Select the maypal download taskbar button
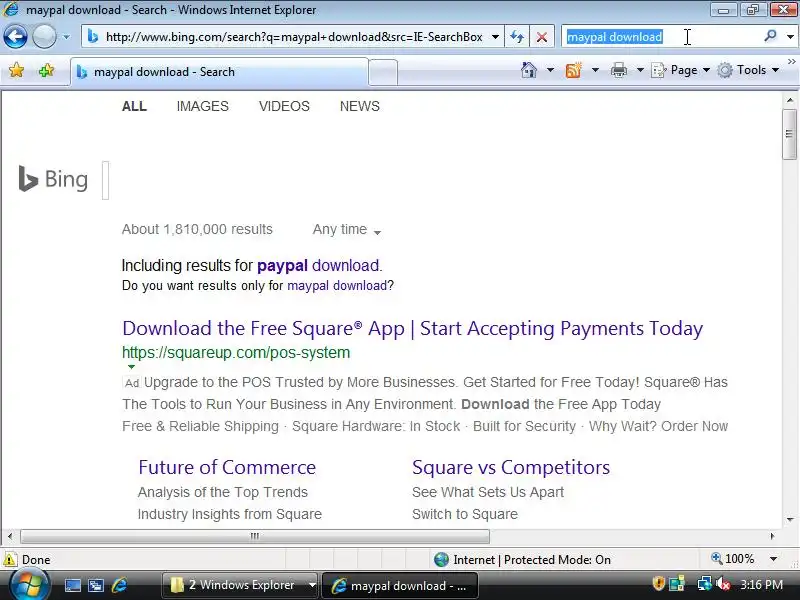The image size is (800, 600). click(400, 586)
